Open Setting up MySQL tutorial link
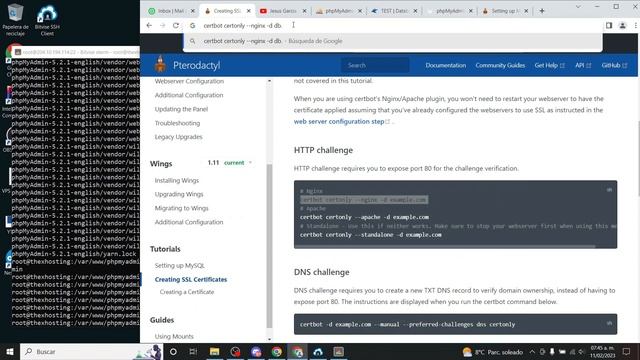The width and height of the screenshot is (640, 360). click(180, 265)
